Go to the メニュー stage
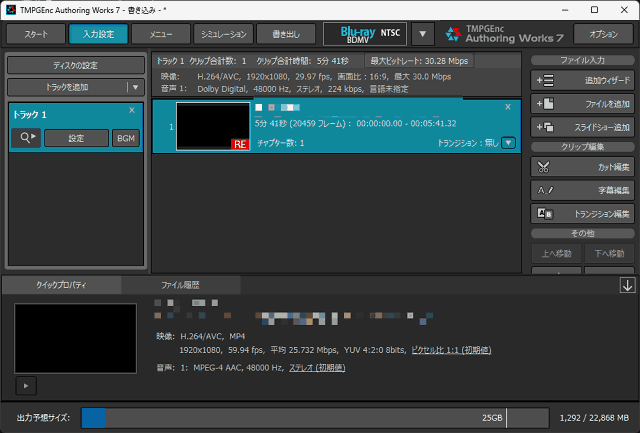640x433 pixels. tap(161, 34)
